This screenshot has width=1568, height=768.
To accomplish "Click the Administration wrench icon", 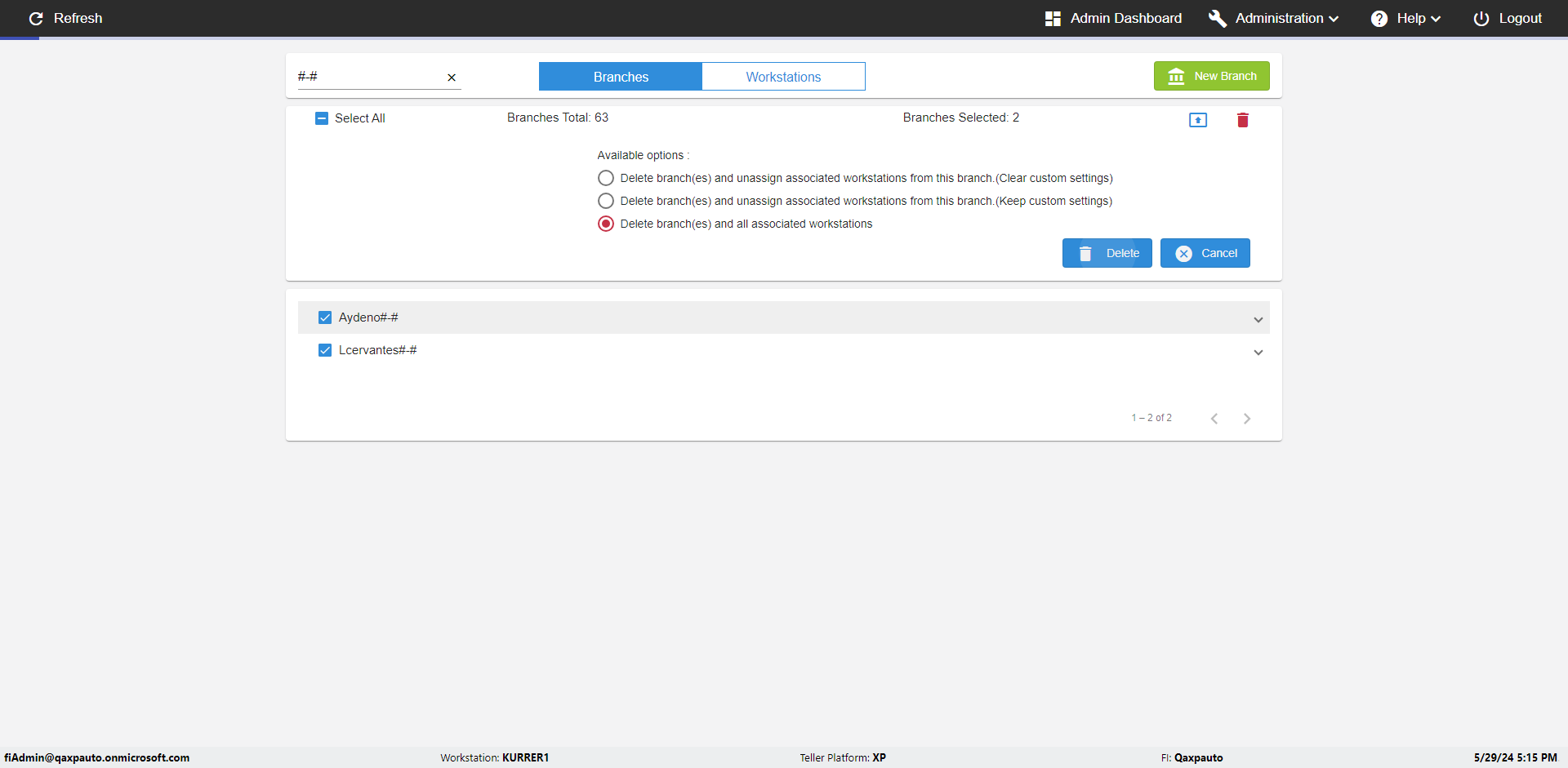I will (x=1217, y=18).
